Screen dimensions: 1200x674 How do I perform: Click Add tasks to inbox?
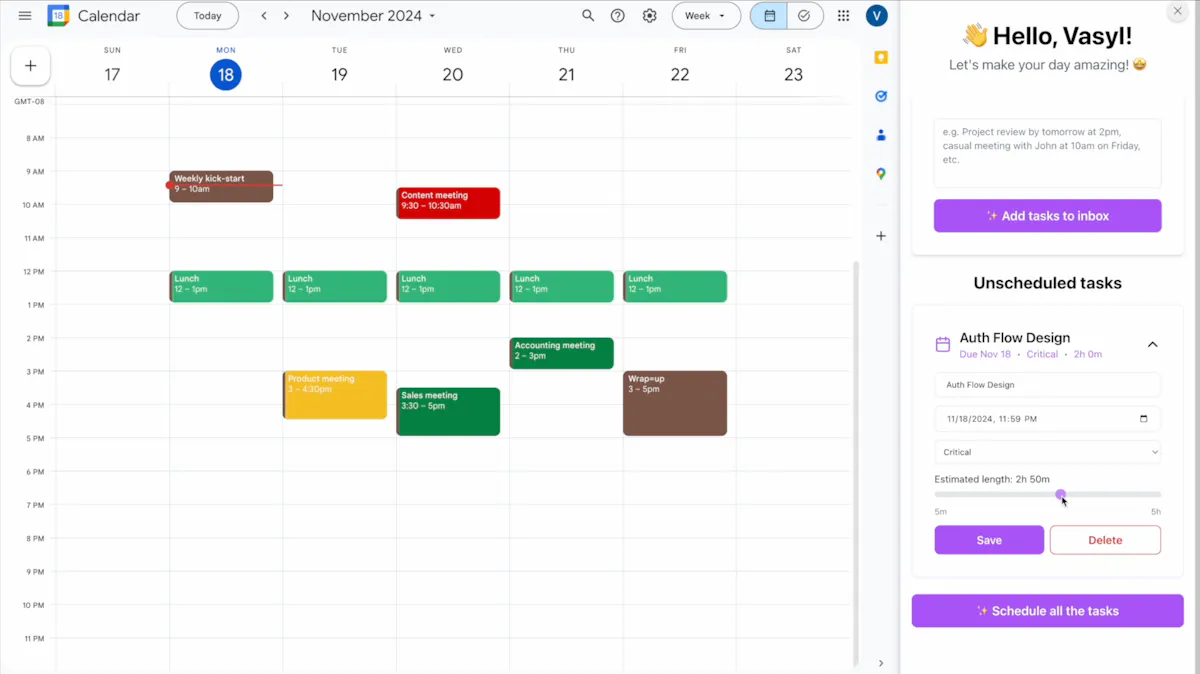(x=1047, y=216)
